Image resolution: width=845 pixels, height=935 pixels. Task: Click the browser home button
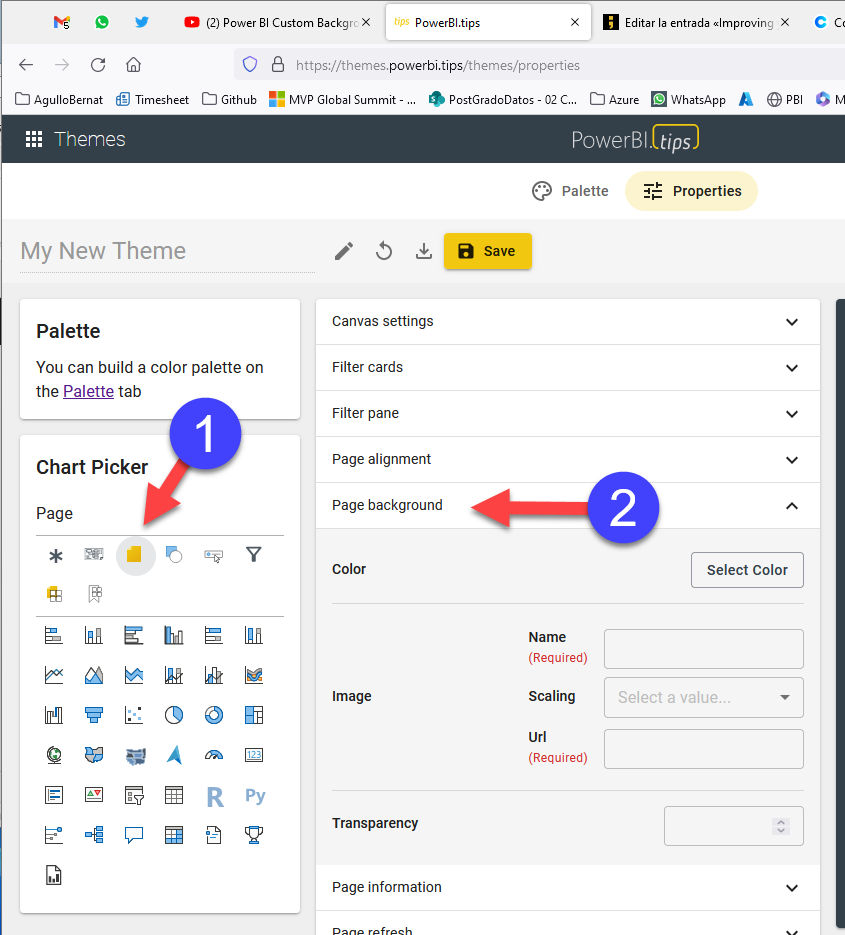(x=134, y=64)
